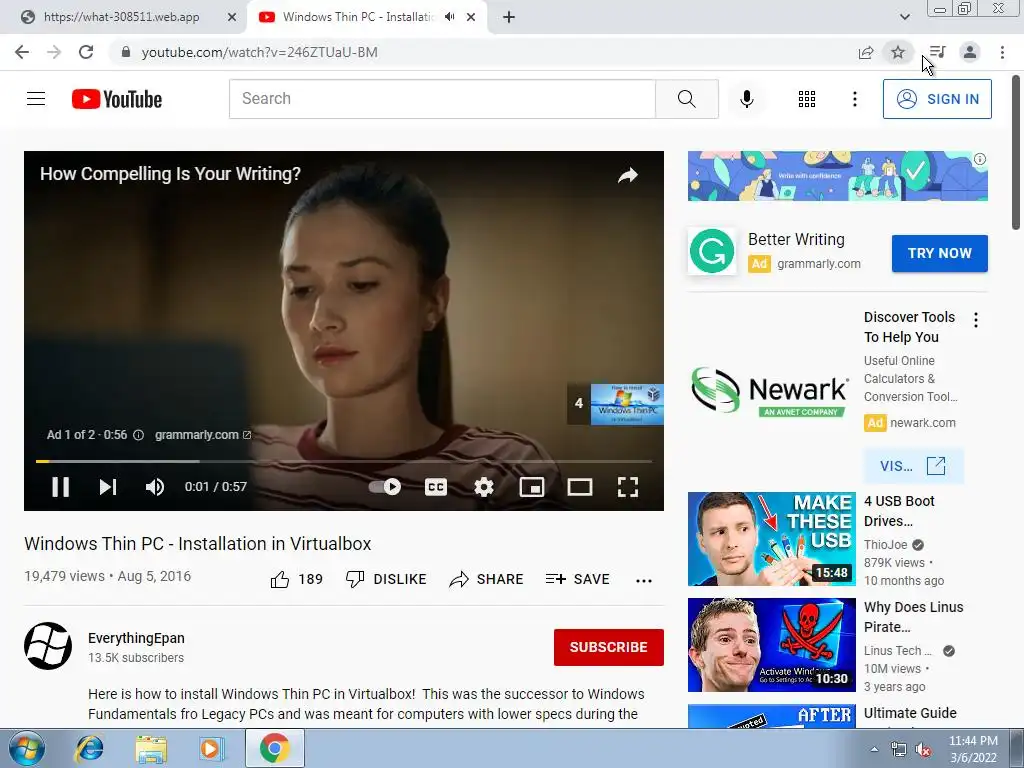Image resolution: width=1024 pixels, height=768 pixels.
Task: Open the EverythingEpan channel name link
Action: coord(136,638)
